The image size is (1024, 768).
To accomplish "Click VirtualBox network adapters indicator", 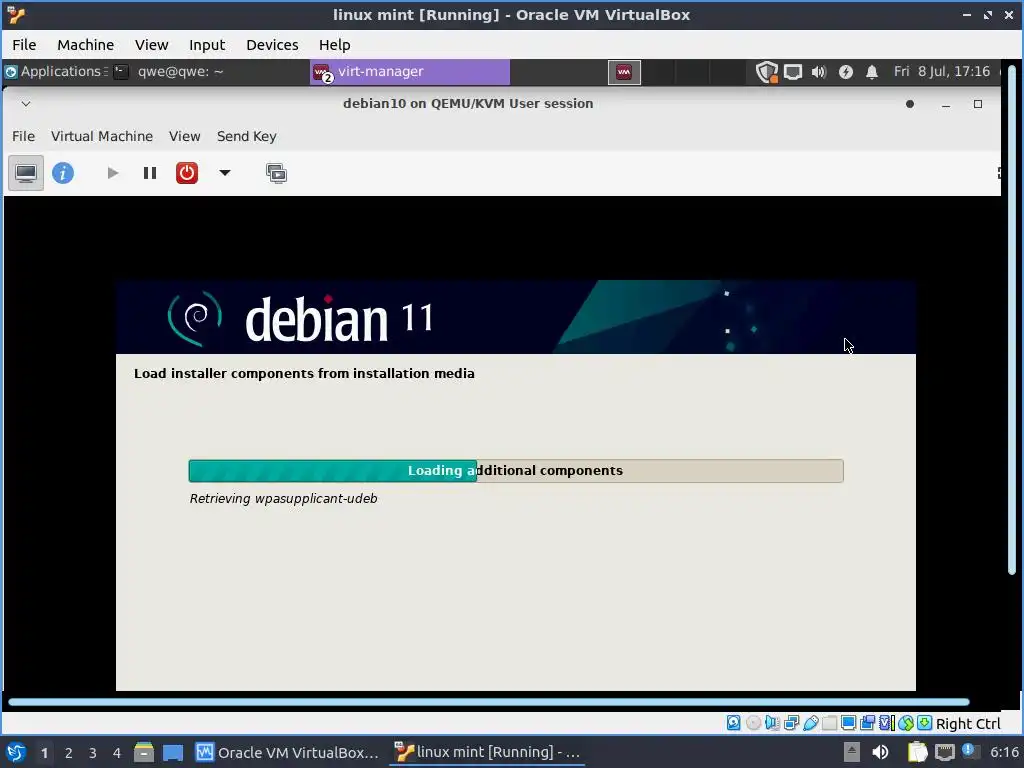I will tap(792, 723).
